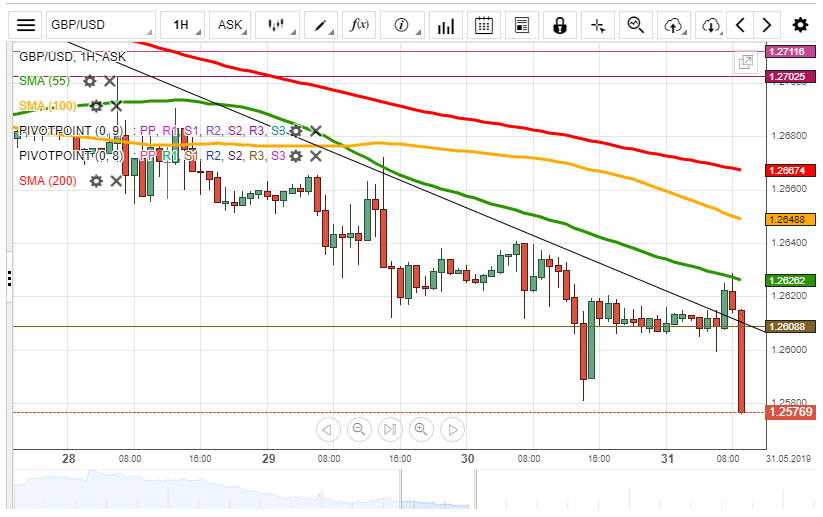Zoom out using round minus magnifier

(359, 430)
